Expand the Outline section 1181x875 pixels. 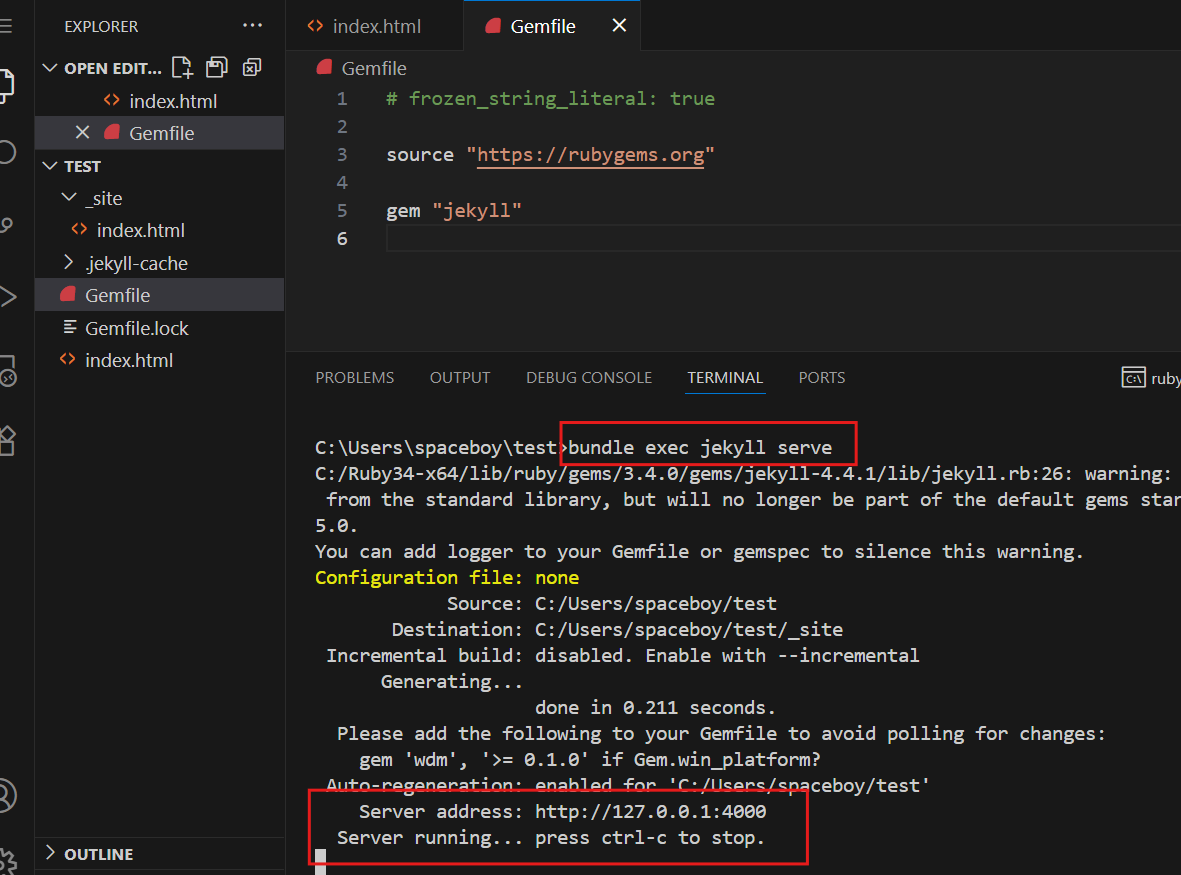click(50, 852)
